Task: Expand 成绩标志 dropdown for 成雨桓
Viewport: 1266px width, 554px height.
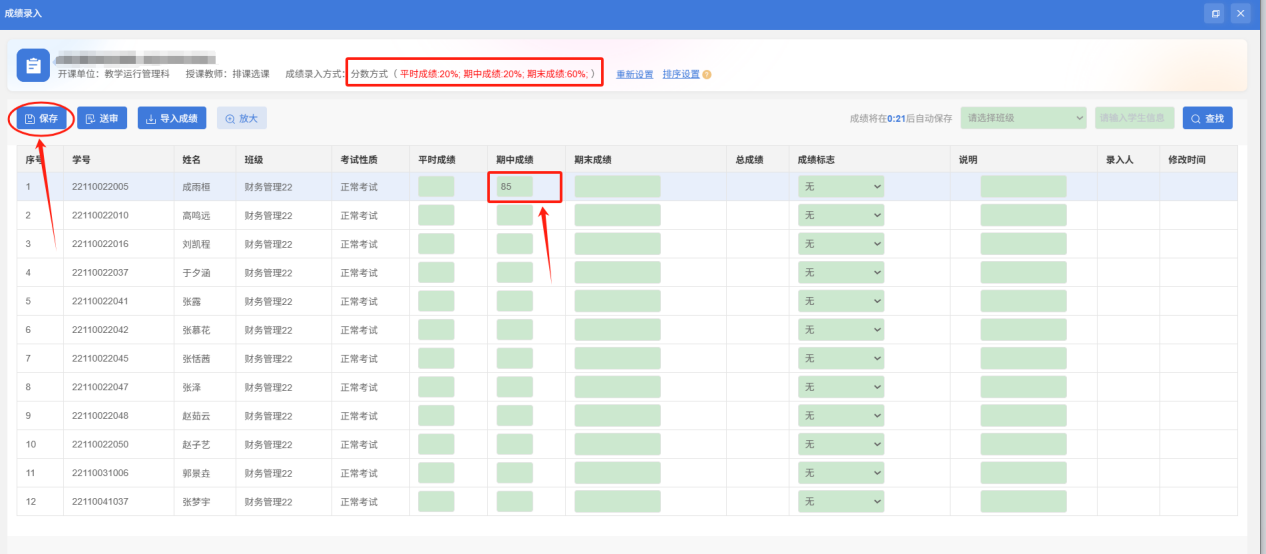Action: [x=841, y=187]
